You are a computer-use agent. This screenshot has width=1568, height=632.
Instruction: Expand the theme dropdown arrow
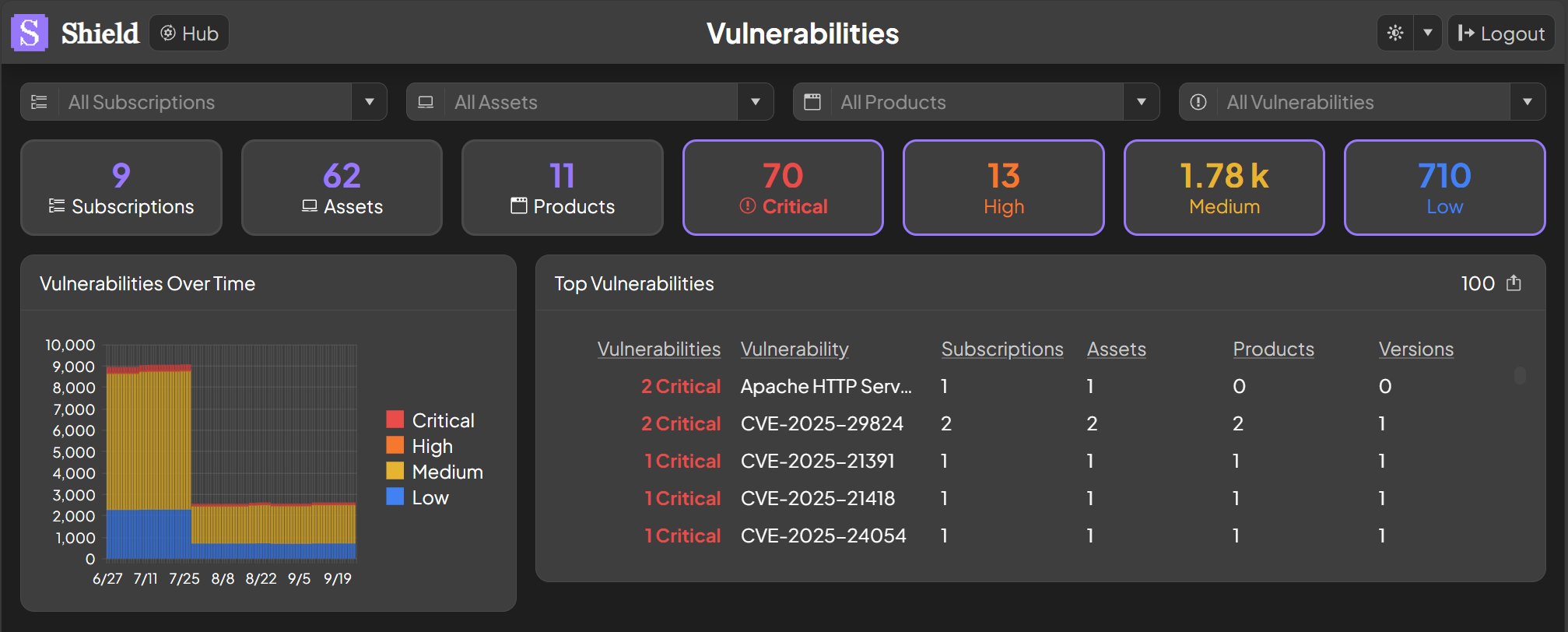coord(1428,33)
